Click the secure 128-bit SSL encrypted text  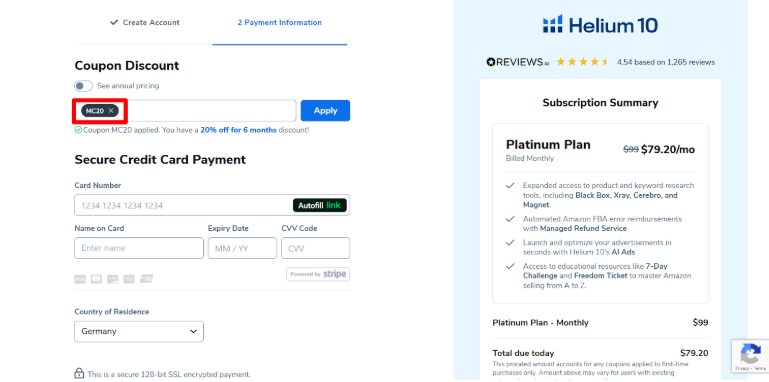tap(169, 374)
